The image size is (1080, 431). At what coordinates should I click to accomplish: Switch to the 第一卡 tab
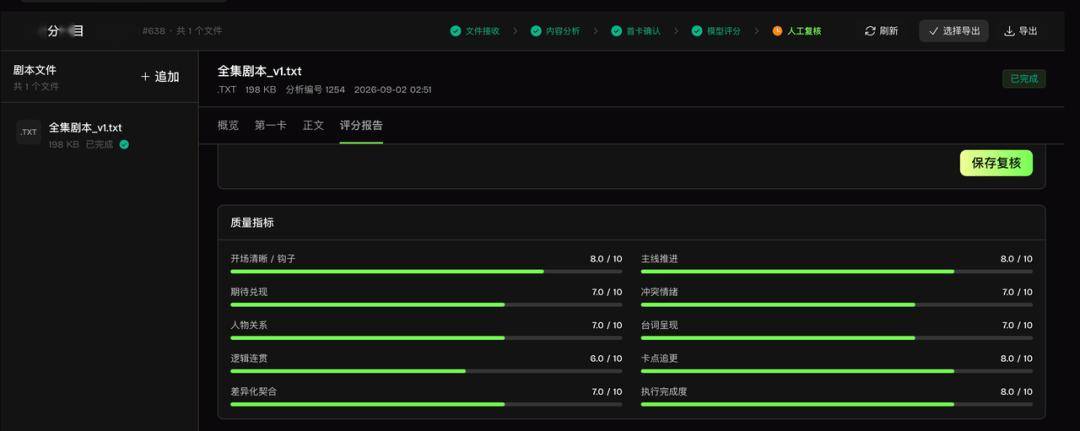[271, 125]
